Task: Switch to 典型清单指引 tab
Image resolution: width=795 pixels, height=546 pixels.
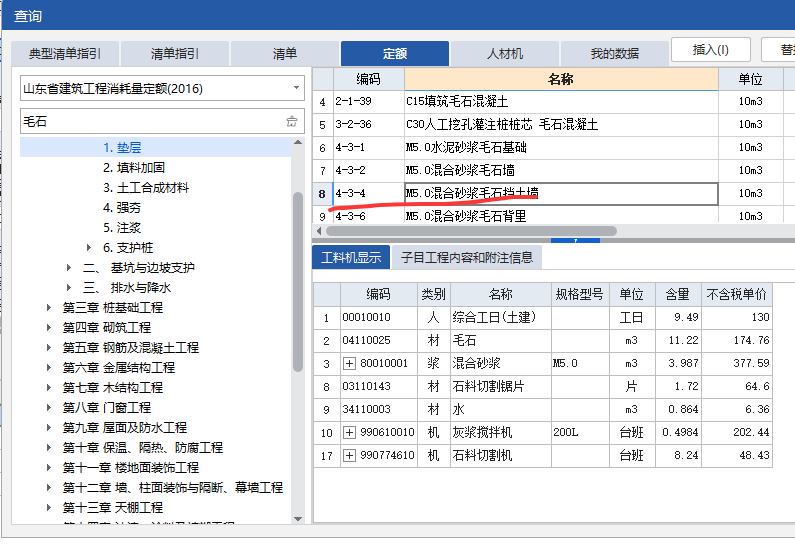Action: click(x=65, y=54)
